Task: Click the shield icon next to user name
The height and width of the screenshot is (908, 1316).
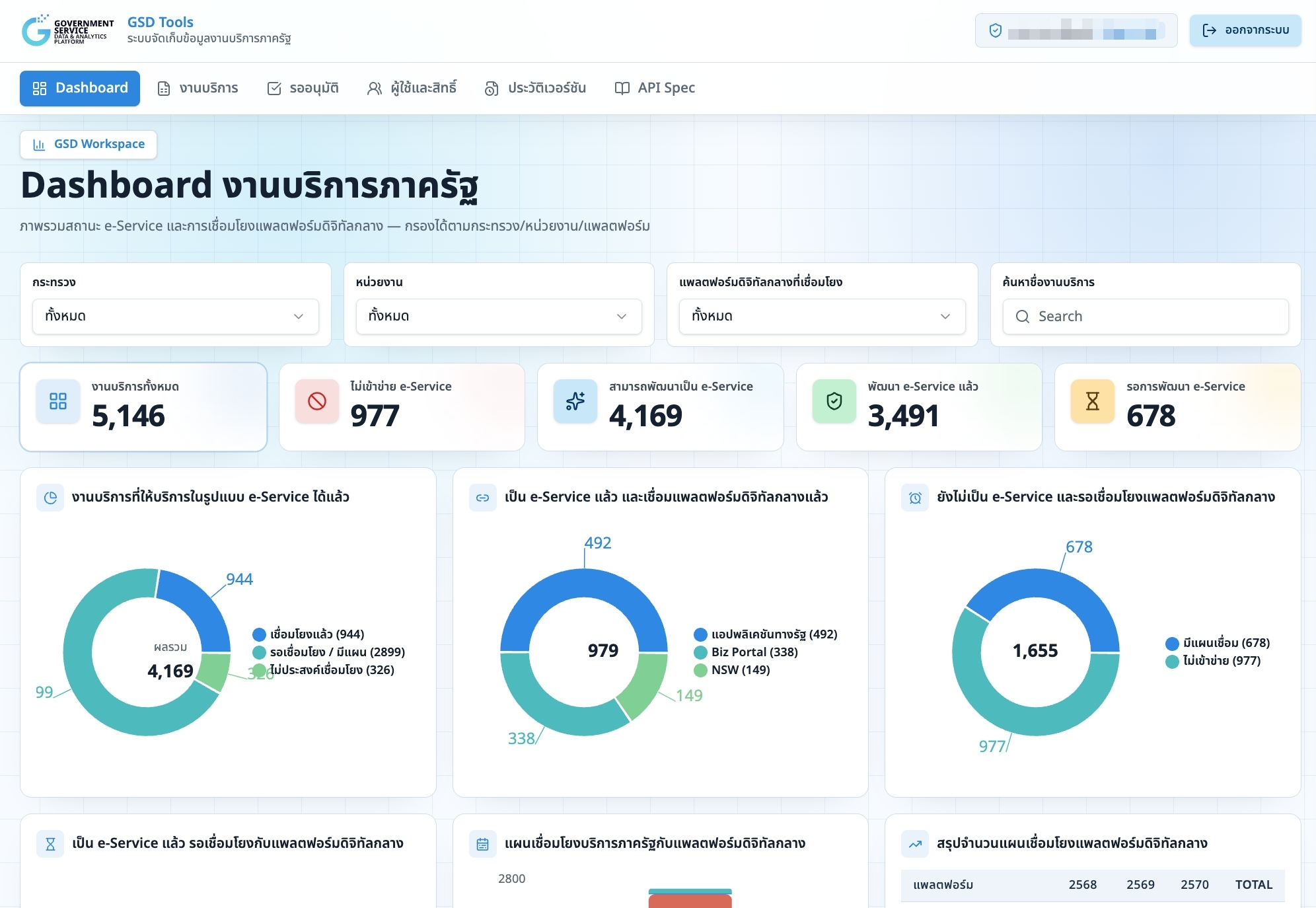Action: [x=996, y=30]
